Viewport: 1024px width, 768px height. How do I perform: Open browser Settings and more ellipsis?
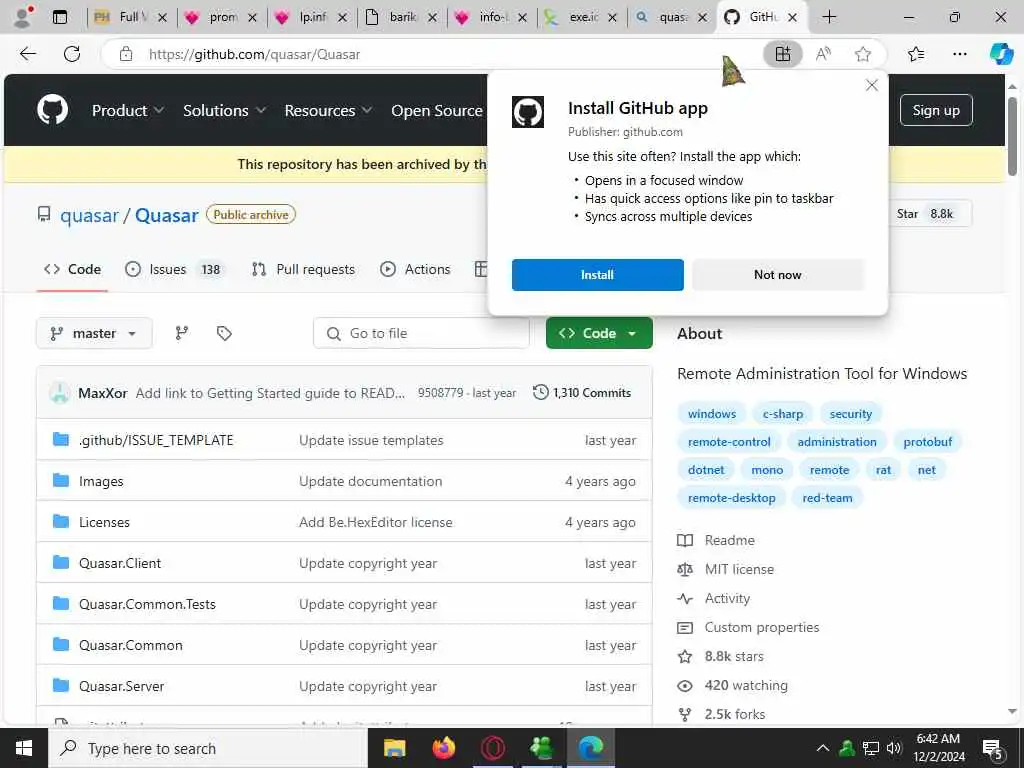(x=959, y=54)
